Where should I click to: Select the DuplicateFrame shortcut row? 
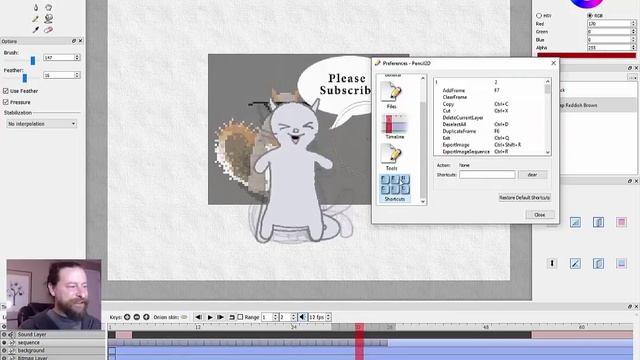(x=490, y=131)
